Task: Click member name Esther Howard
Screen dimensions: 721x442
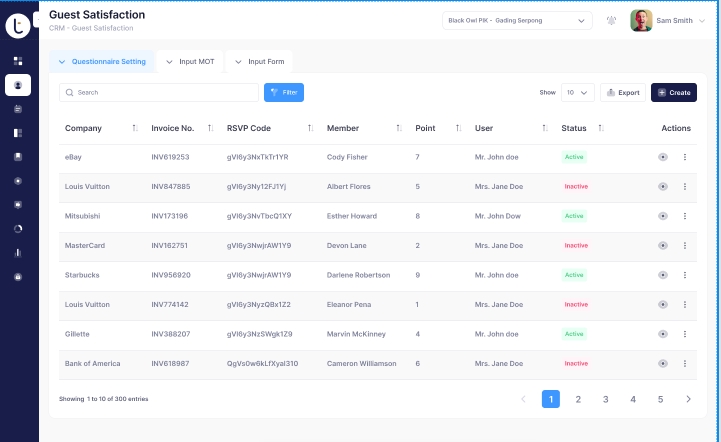Action: coord(352,216)
